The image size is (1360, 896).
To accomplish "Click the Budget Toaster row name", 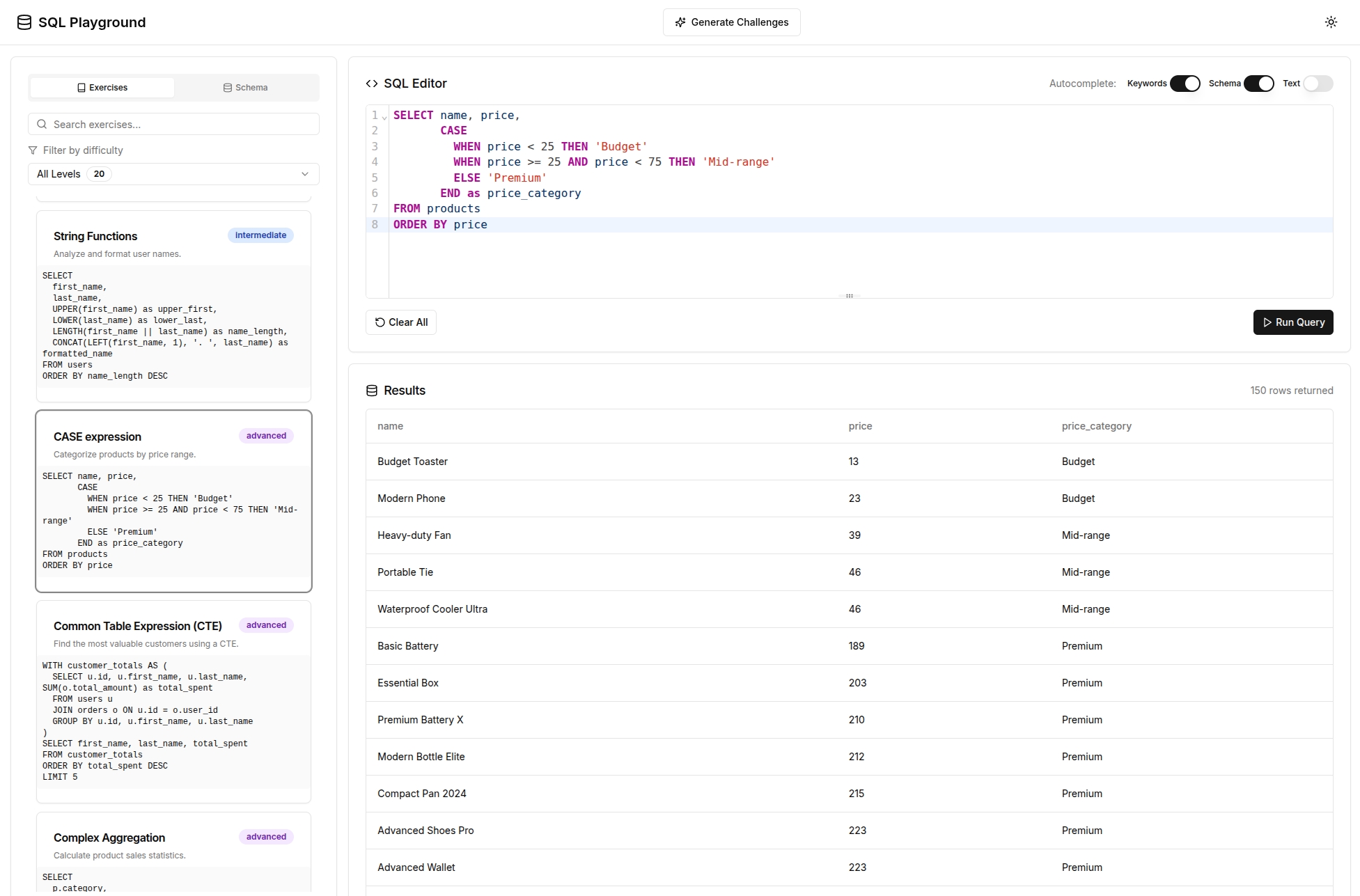I will (x=412, y=462).
